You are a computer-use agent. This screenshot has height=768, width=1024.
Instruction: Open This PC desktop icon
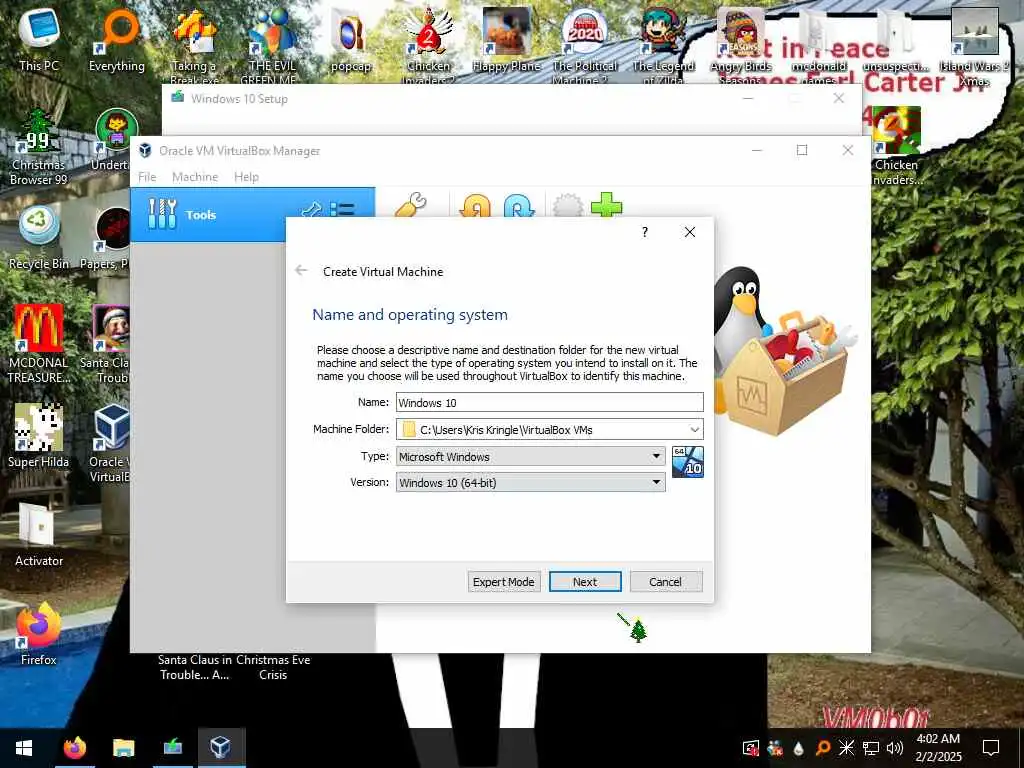click(x=39, y=39)
